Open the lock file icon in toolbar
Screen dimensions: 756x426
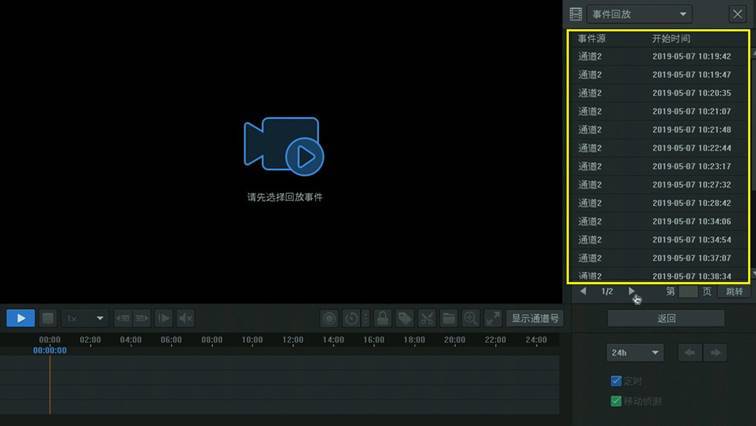383,319
